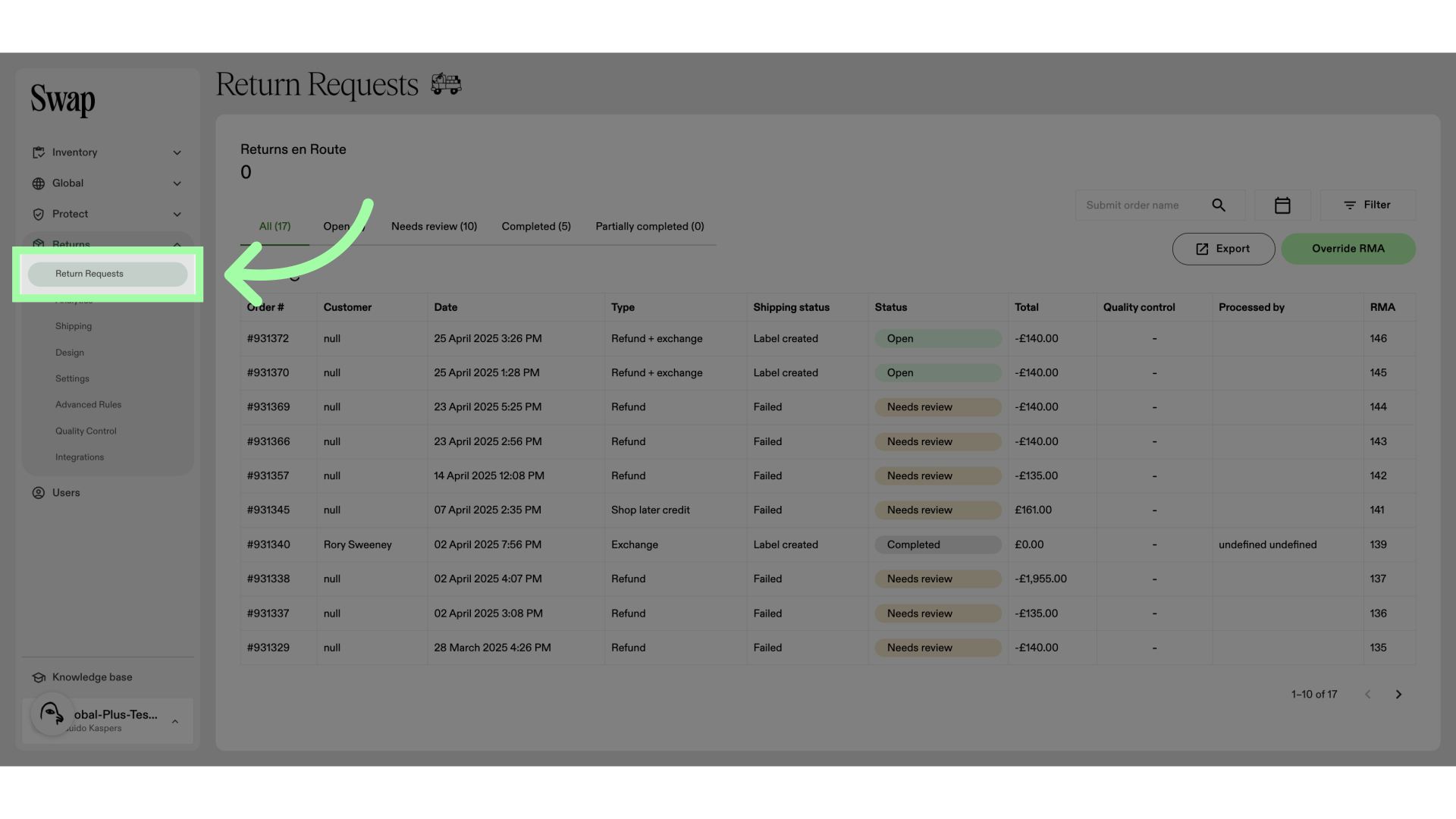Open Quality Control in sidebar
The height and width of the screenshot is (819, 1456).
coord(86,431)
